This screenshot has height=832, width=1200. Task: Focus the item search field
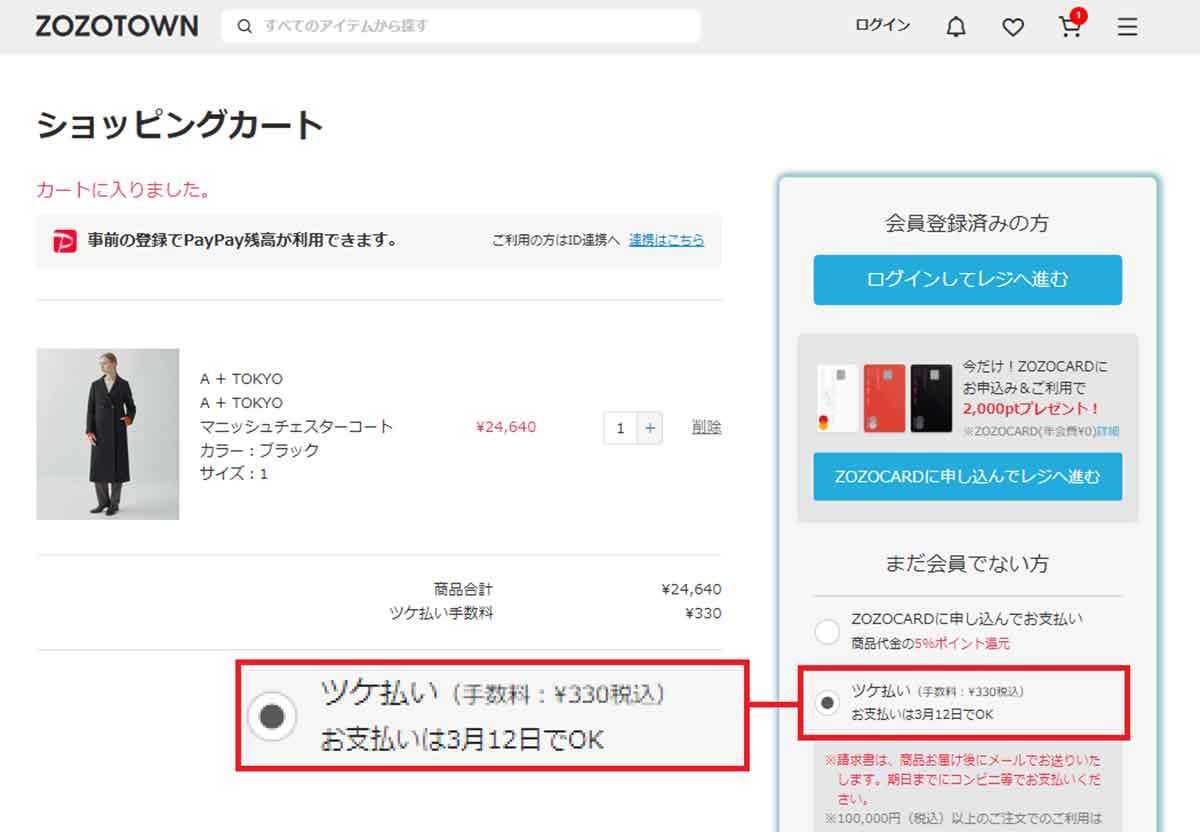coord(461,26)
